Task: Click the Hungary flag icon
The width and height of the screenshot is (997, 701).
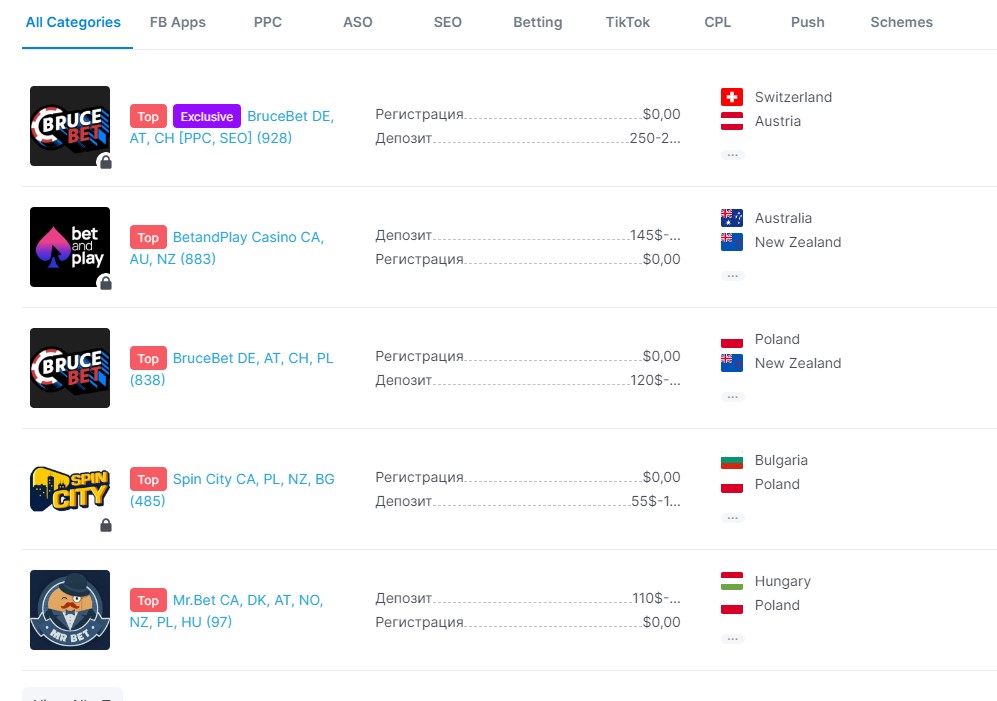Action: pos(732,581)
